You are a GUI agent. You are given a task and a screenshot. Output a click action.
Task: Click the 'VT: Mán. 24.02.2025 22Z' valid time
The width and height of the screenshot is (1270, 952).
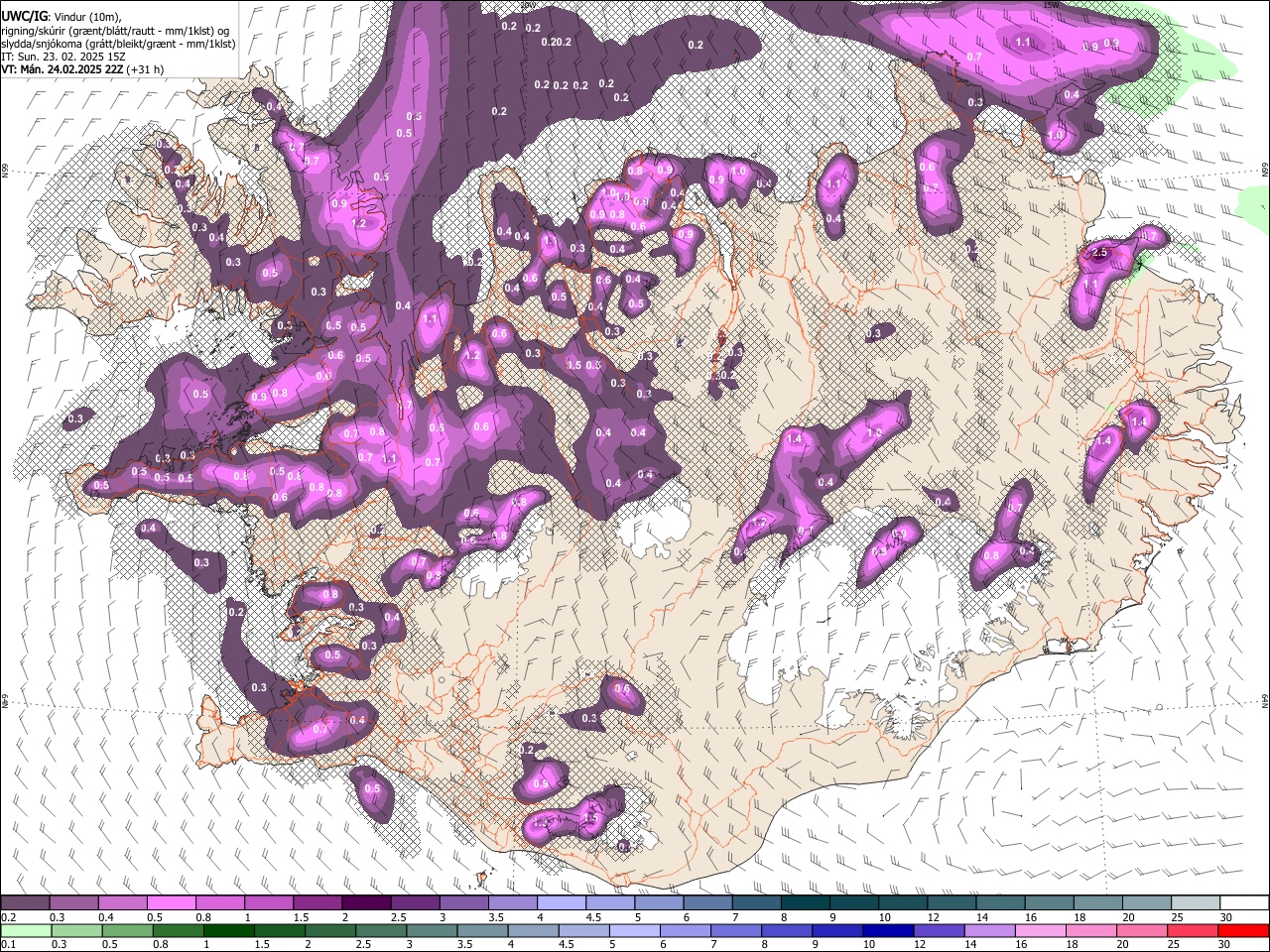(62, 69)
